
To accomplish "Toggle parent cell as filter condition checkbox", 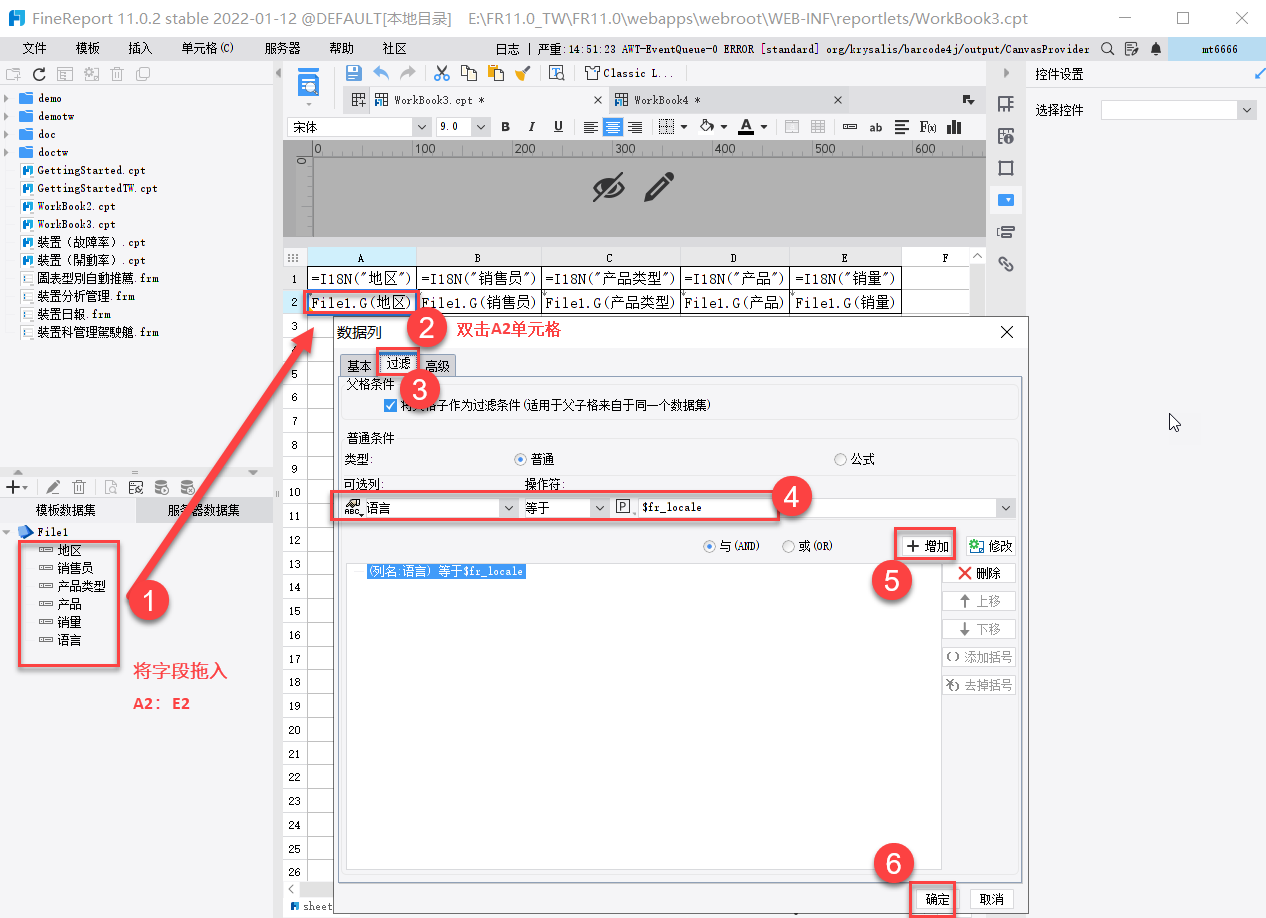I will pyautogui.click(x=391, y=405).
